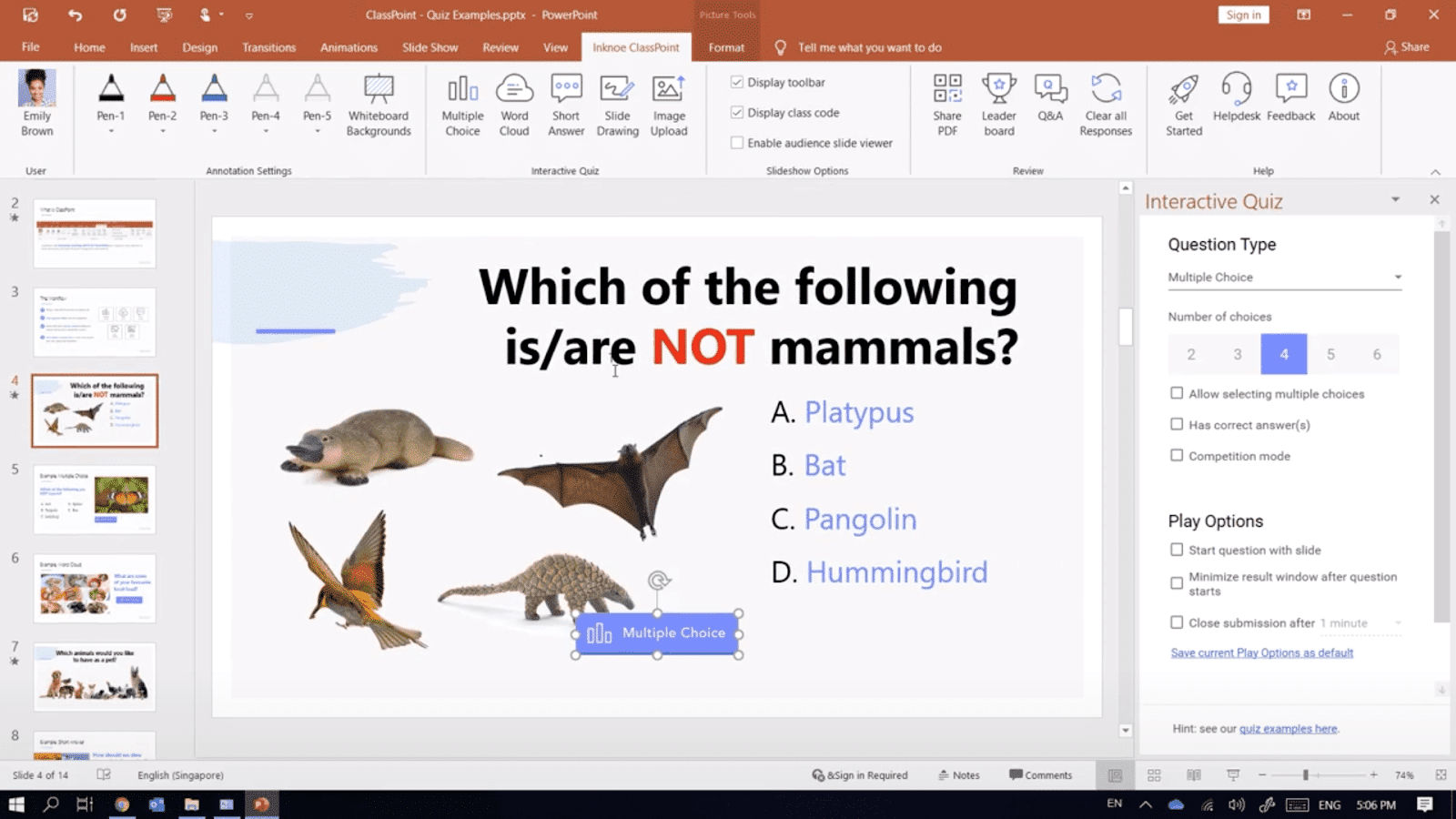
Task: Enable Allow selecting multiple choices
Action: click(x=1177, y=393)
